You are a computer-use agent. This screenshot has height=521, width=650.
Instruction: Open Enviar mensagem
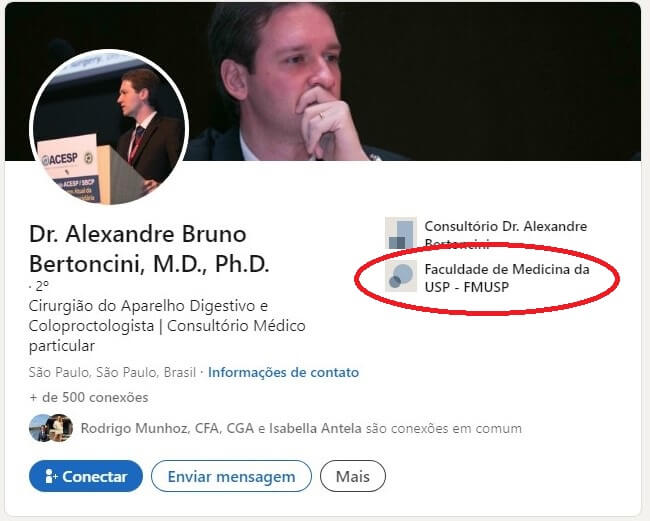[231, 476]
